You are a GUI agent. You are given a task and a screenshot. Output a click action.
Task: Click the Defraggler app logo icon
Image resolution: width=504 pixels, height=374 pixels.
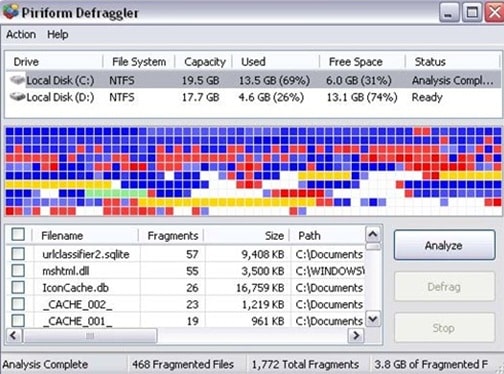coord(11,11)
